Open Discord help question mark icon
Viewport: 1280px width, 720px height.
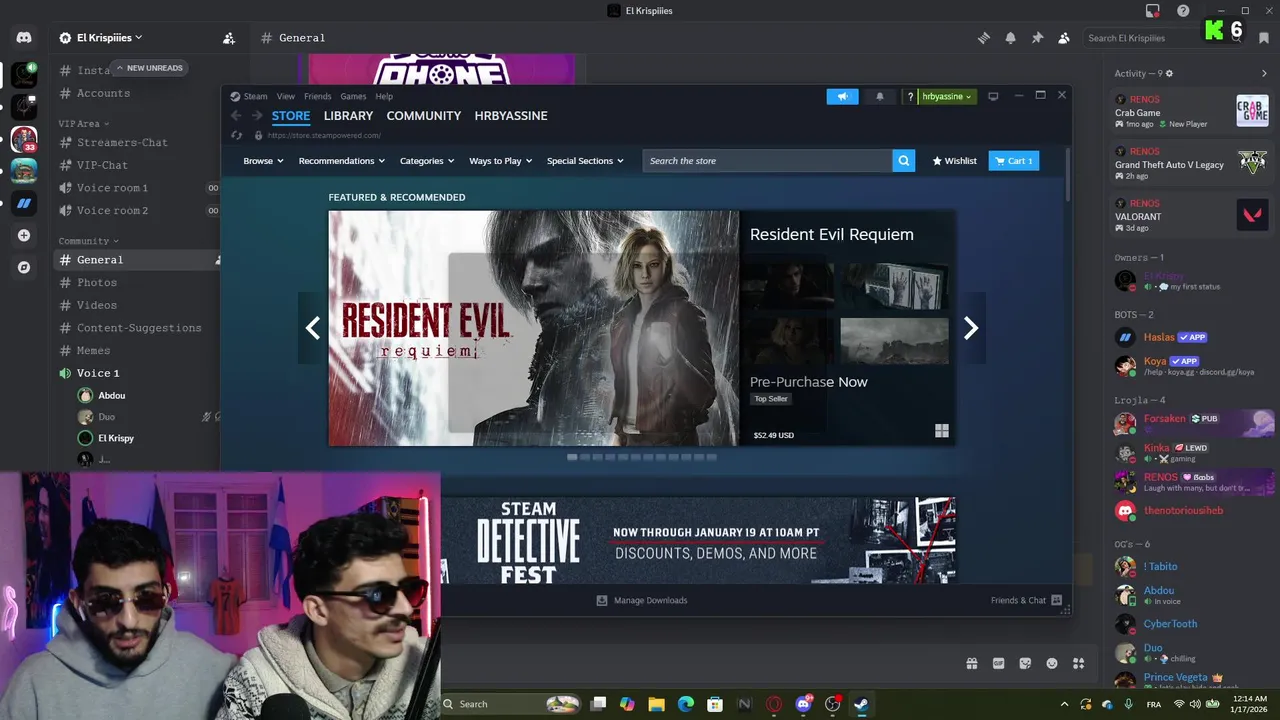[x=1183, y=11]
